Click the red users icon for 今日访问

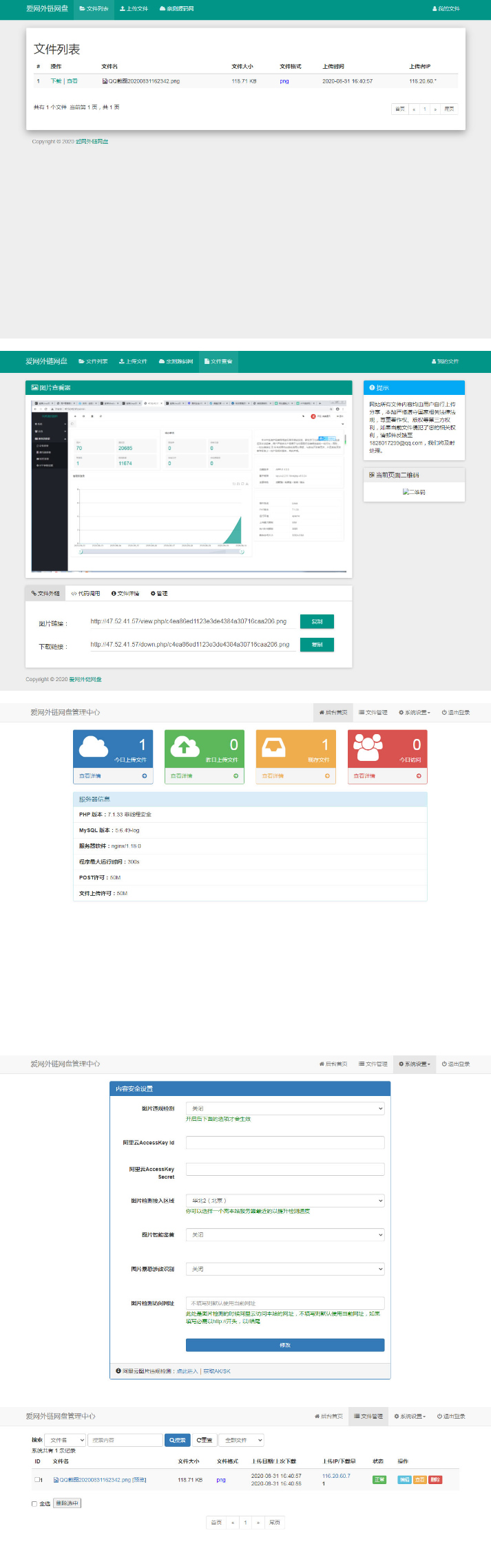tap(368, 747)
